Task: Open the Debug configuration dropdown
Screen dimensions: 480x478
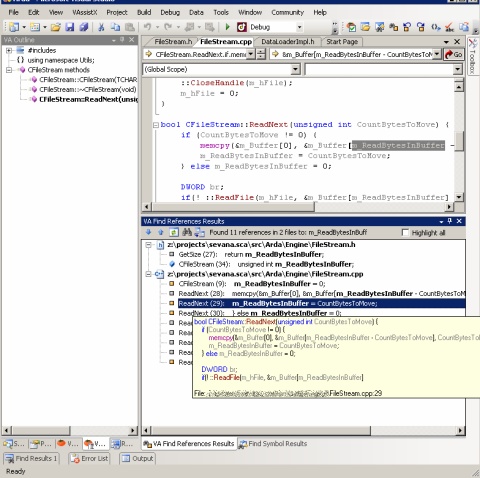Action: pyautogui.click(x=299, y=27)
